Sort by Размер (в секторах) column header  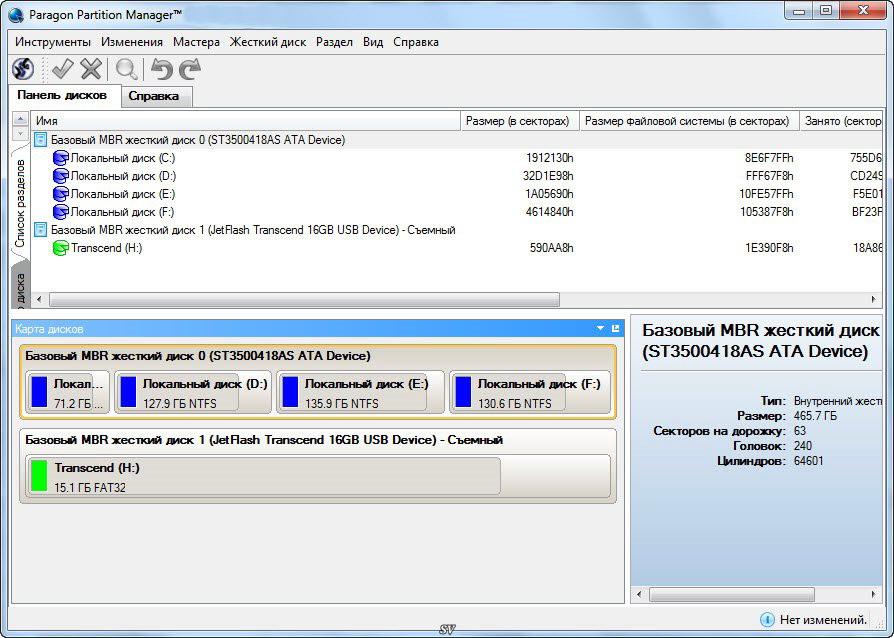[519, 121]
